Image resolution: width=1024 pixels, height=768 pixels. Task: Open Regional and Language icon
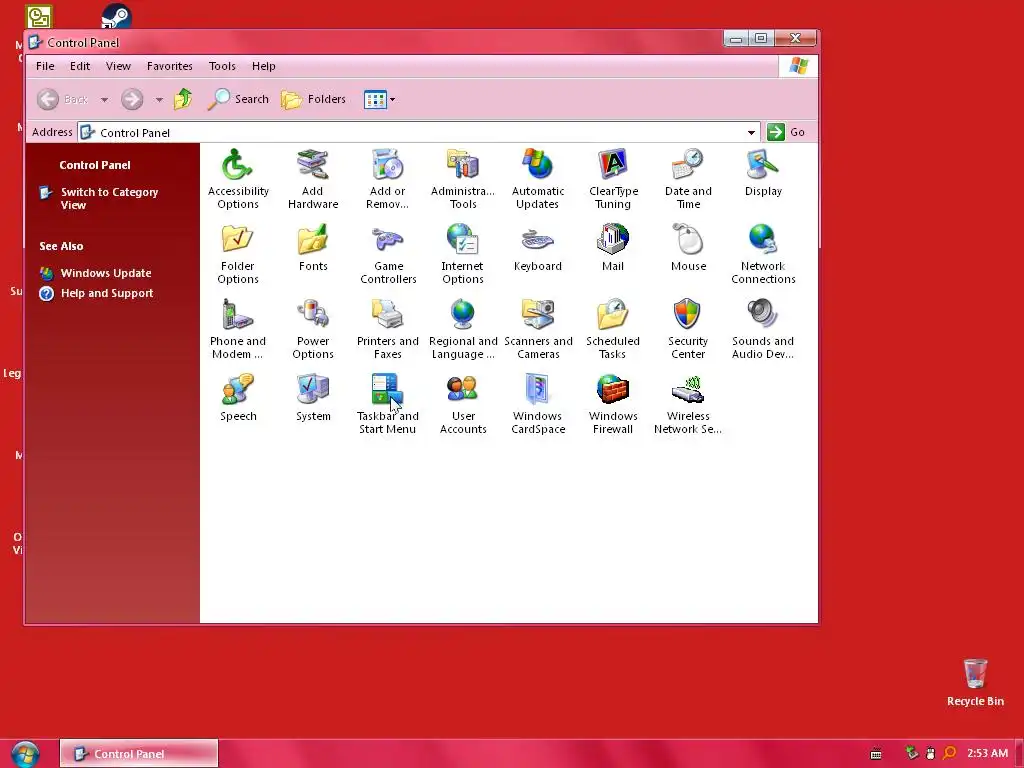pyautogui.click(x=463, y=328)
